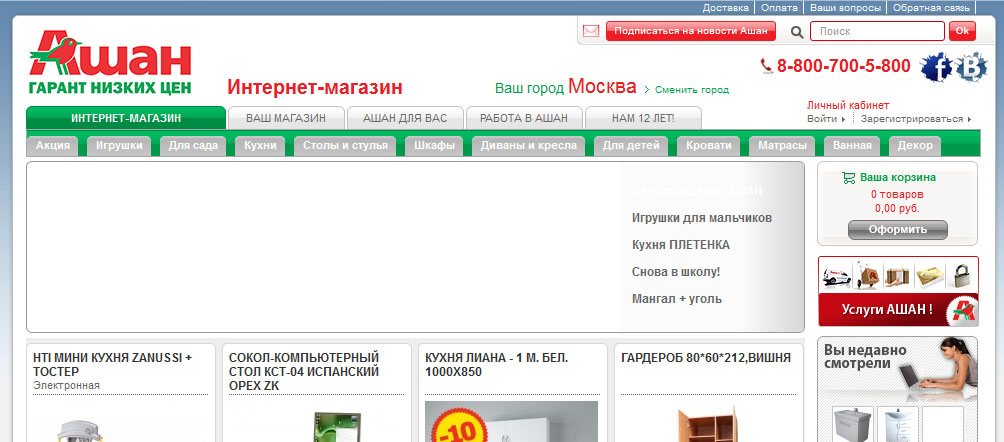The image size is (1004, 442).
Task: Click Сменить город link
Action: [692, 90]
